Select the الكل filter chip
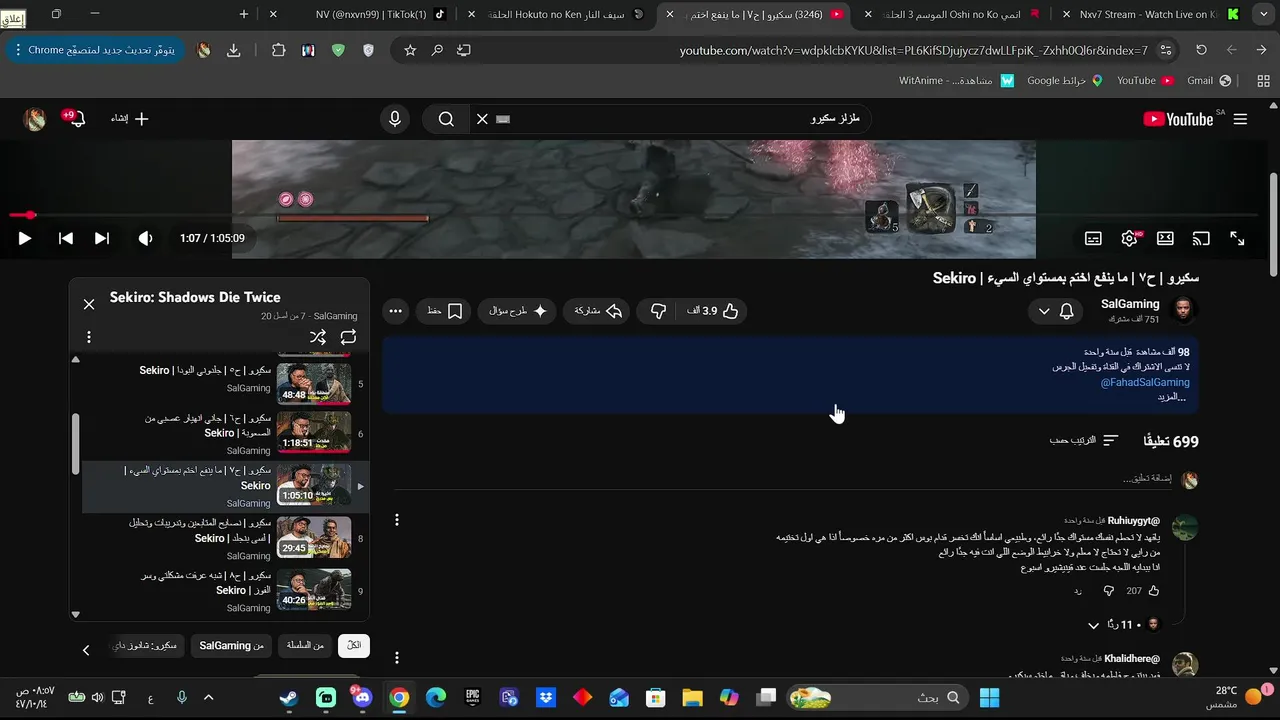The height and width of the screenshot is (720, 1280). click(x=354, y=646)
